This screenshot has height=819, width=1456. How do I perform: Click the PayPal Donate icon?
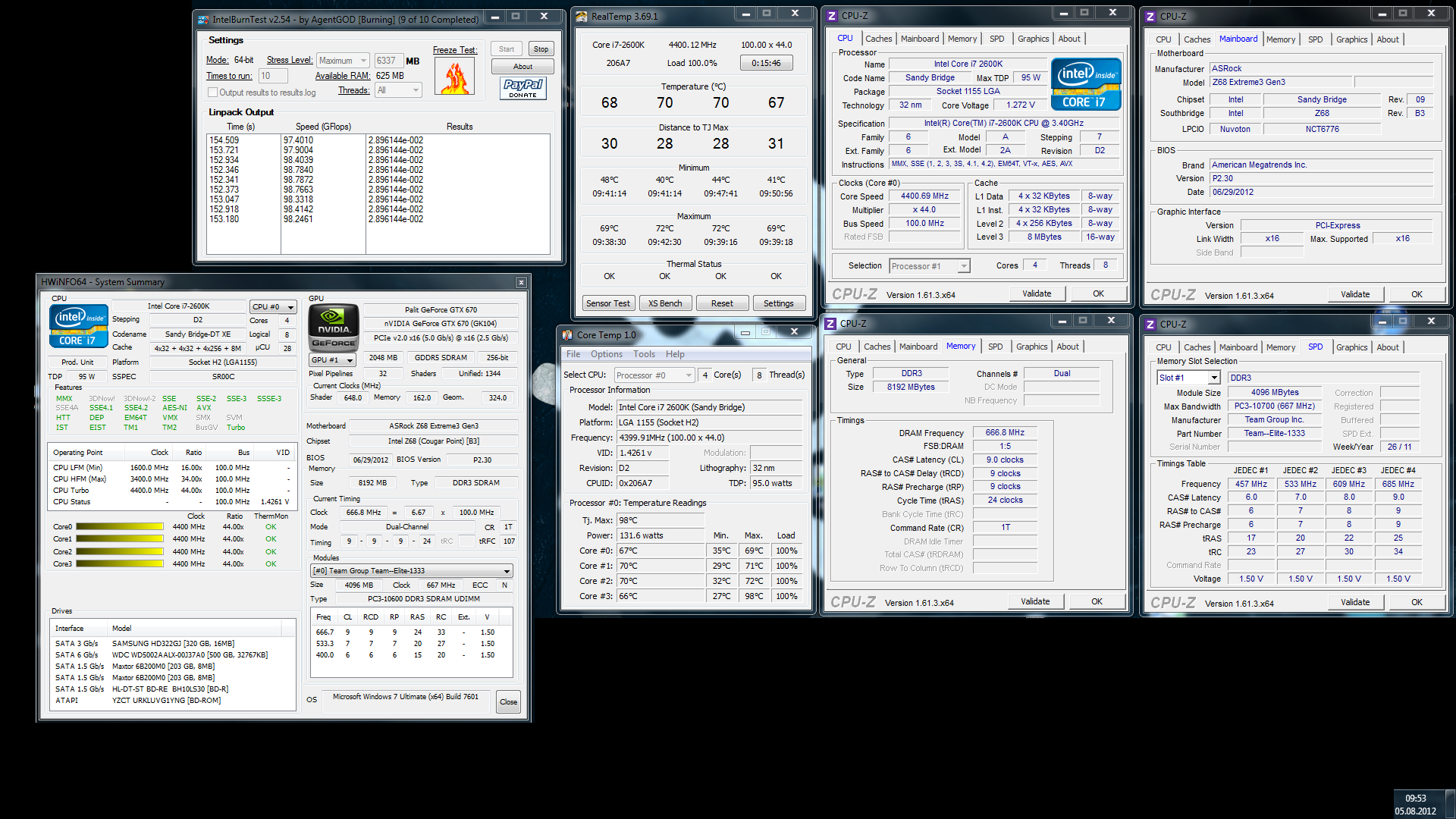click(522, 89)
